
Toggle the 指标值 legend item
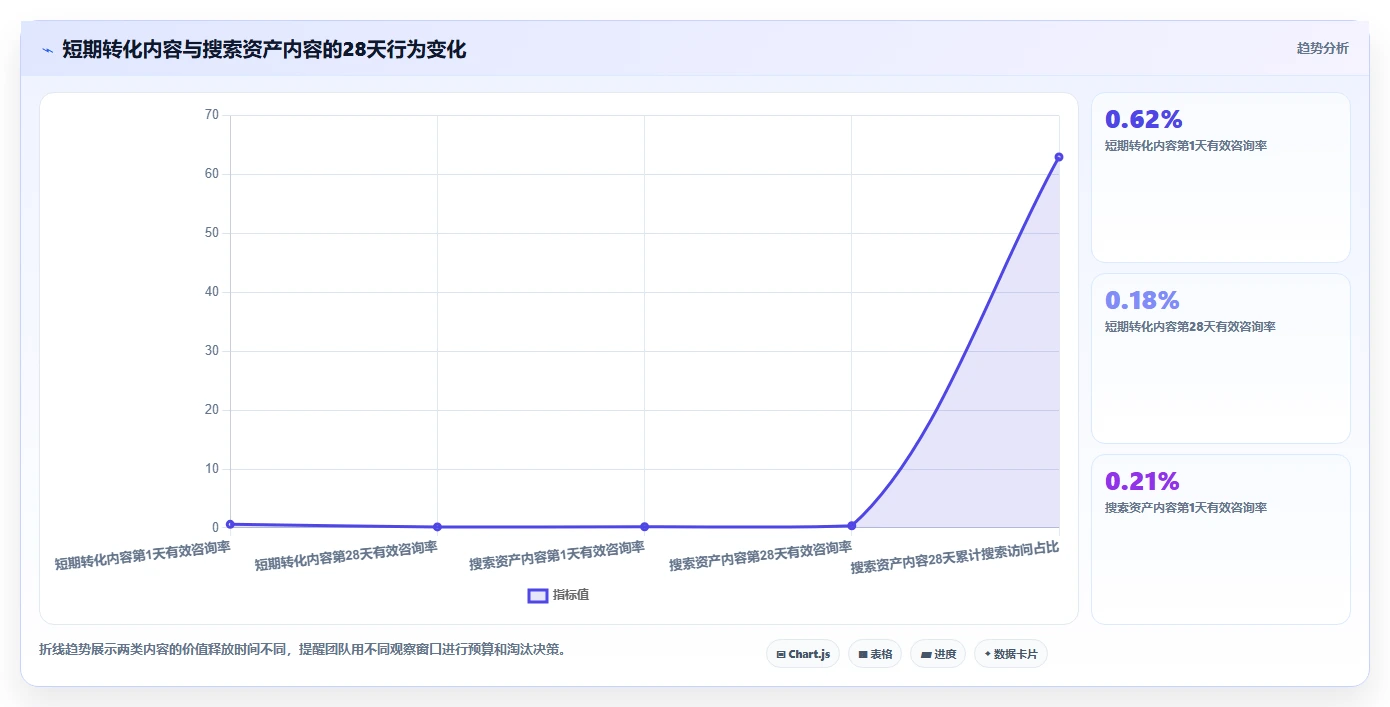(559, 595)
